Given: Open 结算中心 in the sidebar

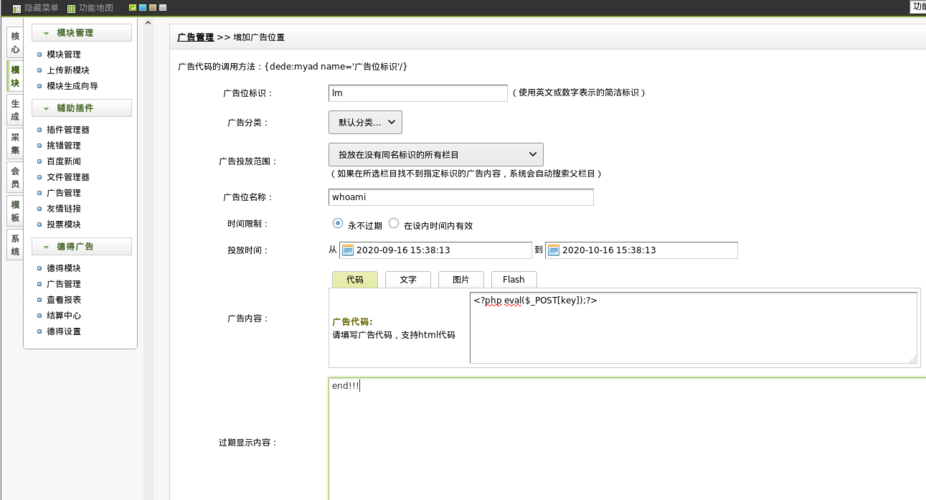Looking at the screenshot, I should pos(64,316).
